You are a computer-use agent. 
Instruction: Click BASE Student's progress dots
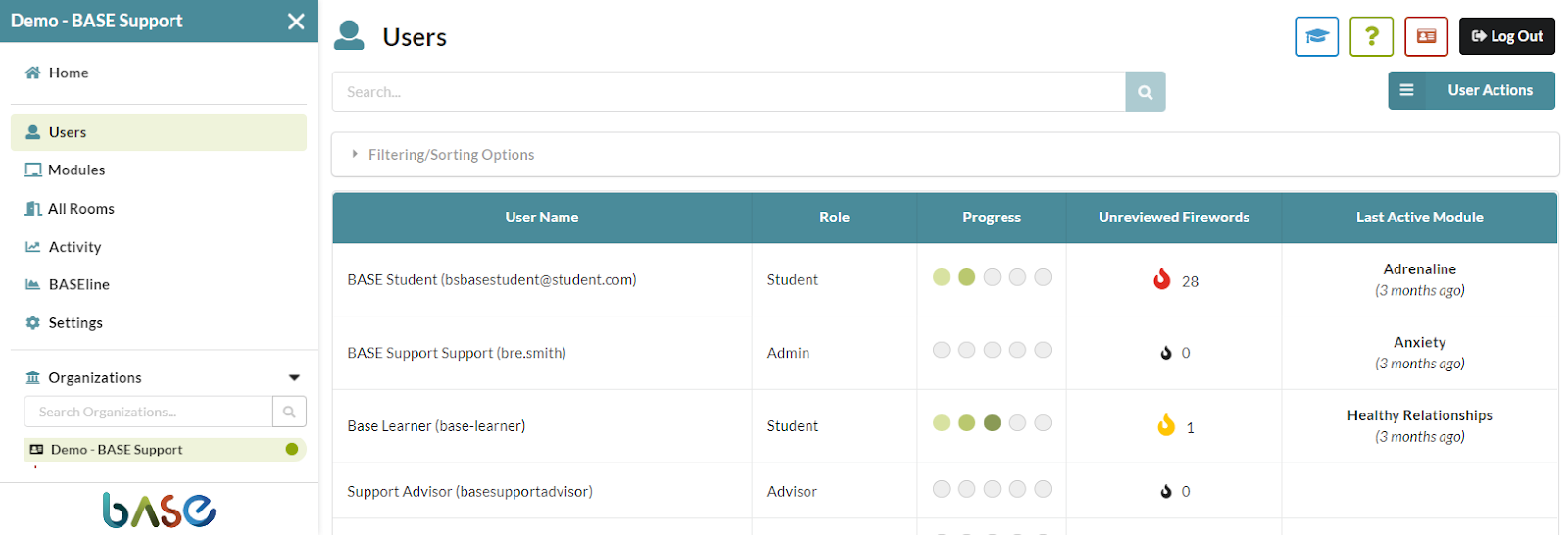[992, 277]
